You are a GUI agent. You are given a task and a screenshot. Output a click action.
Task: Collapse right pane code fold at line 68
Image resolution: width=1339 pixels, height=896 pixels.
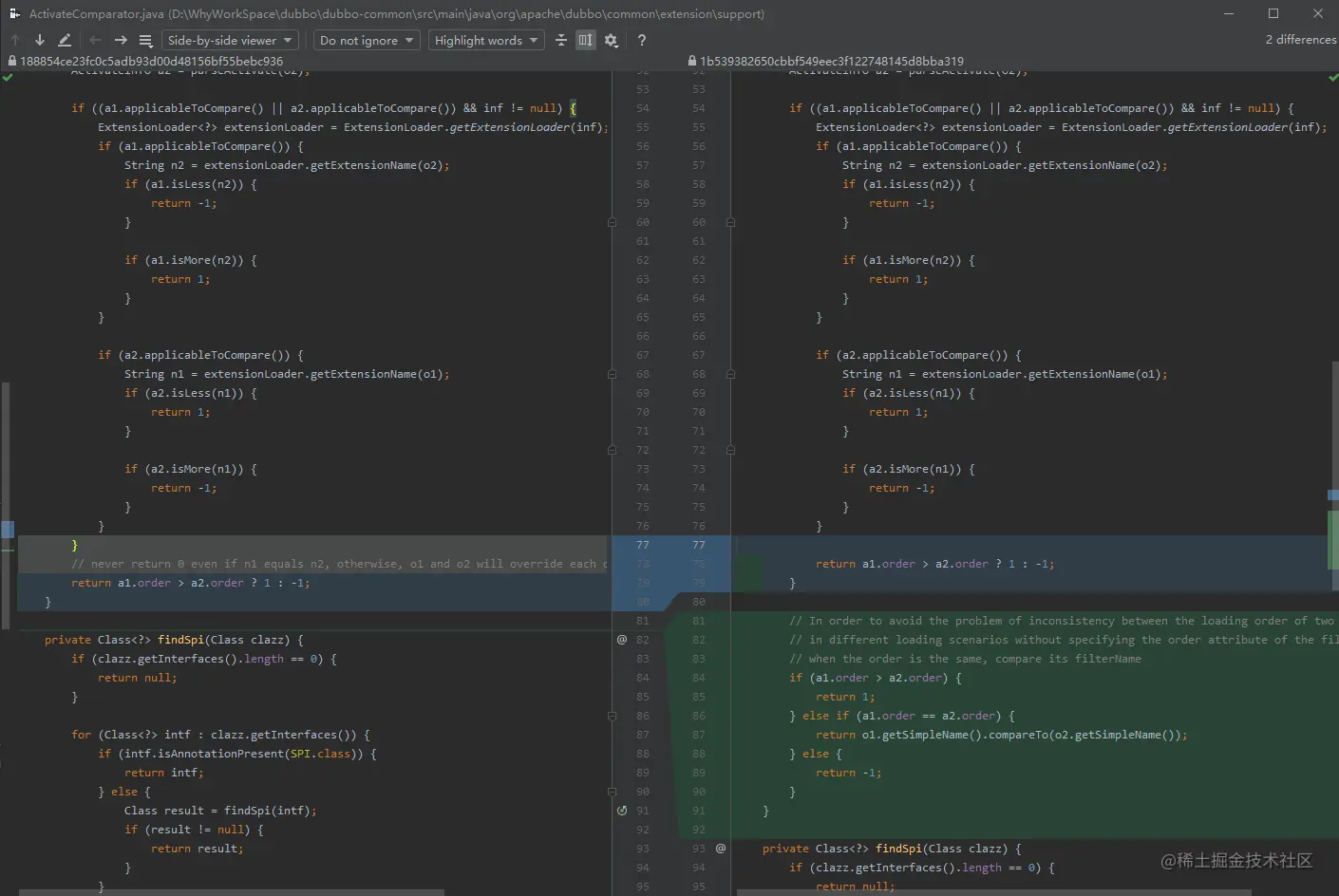tap(730, 374)
